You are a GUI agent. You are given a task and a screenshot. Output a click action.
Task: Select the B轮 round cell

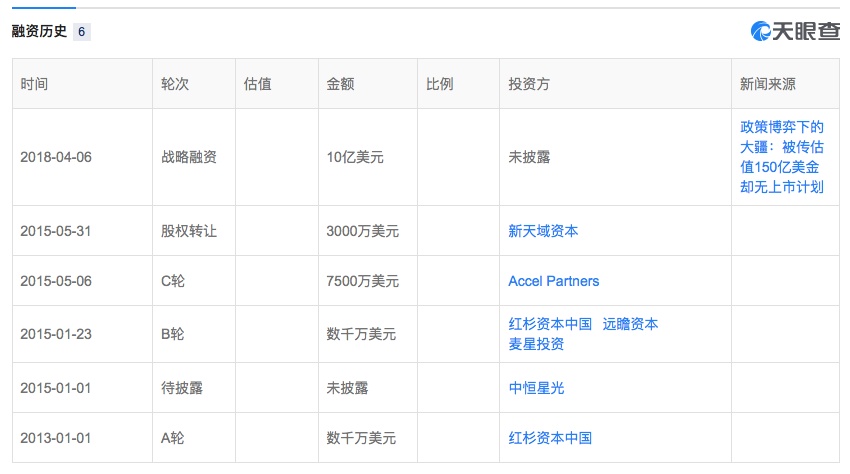click(172, 334)
